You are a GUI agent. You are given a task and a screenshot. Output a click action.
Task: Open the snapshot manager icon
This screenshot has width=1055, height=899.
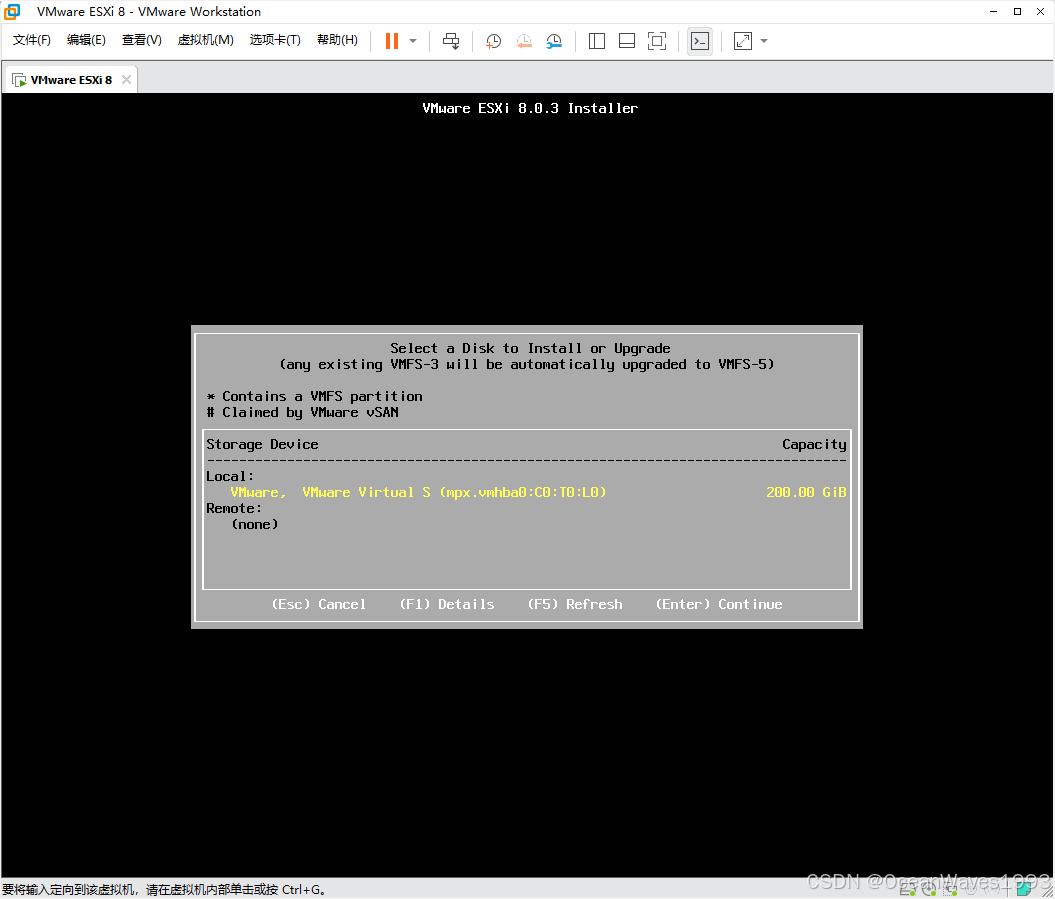point(554,41)
